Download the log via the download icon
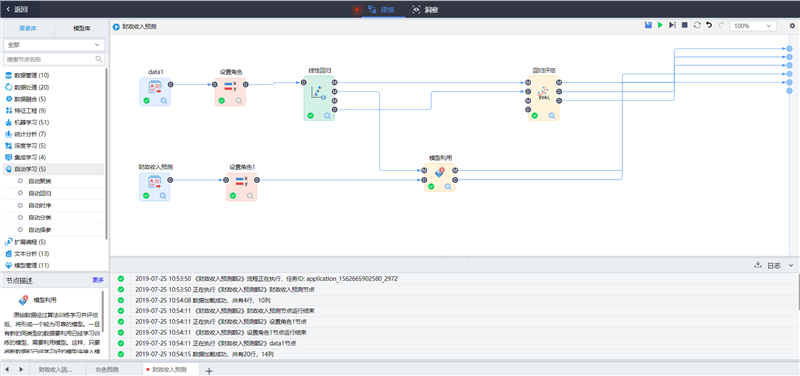800x376 pixels. [758, 265]
